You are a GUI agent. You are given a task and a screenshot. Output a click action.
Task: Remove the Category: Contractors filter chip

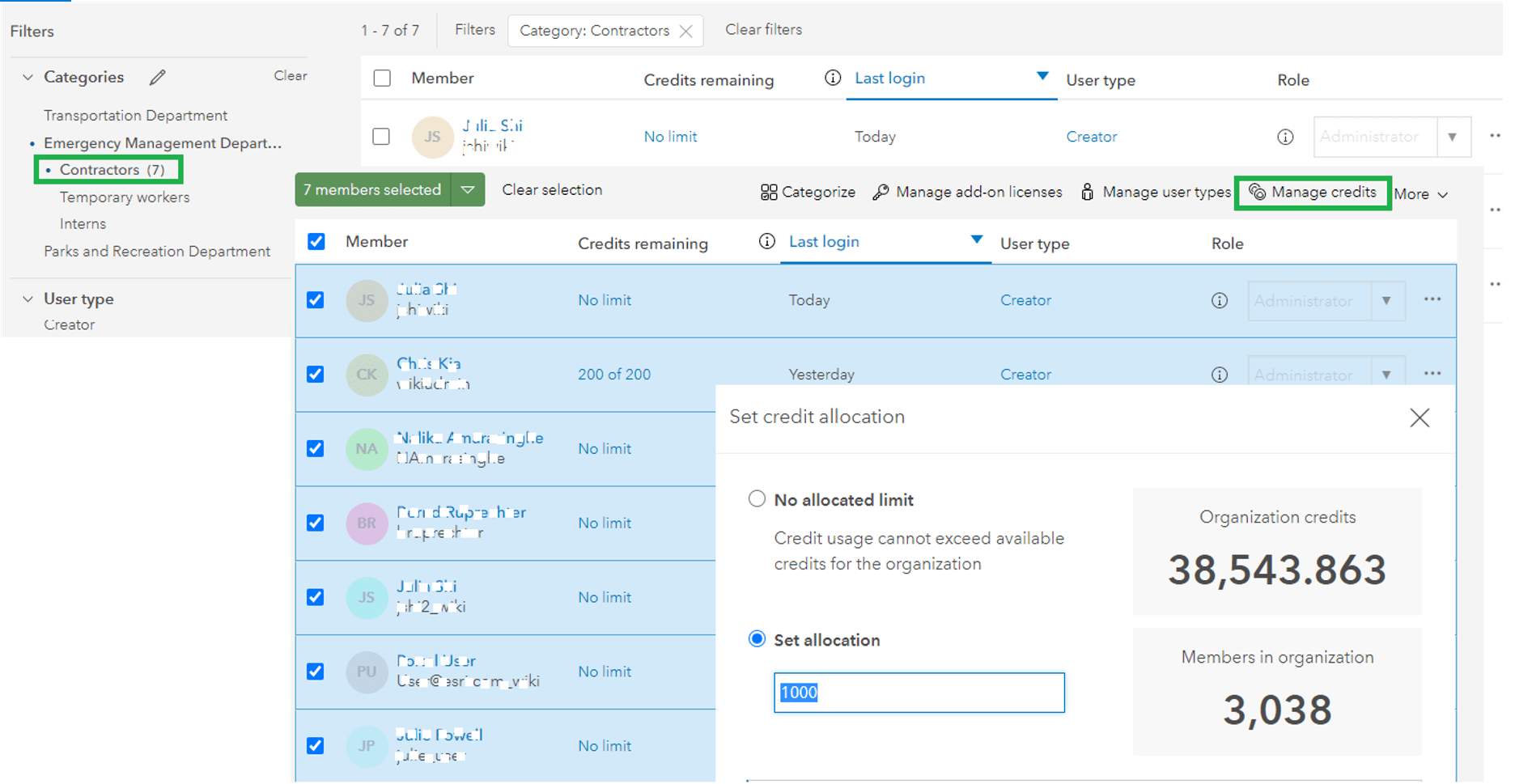coord(686,30)
